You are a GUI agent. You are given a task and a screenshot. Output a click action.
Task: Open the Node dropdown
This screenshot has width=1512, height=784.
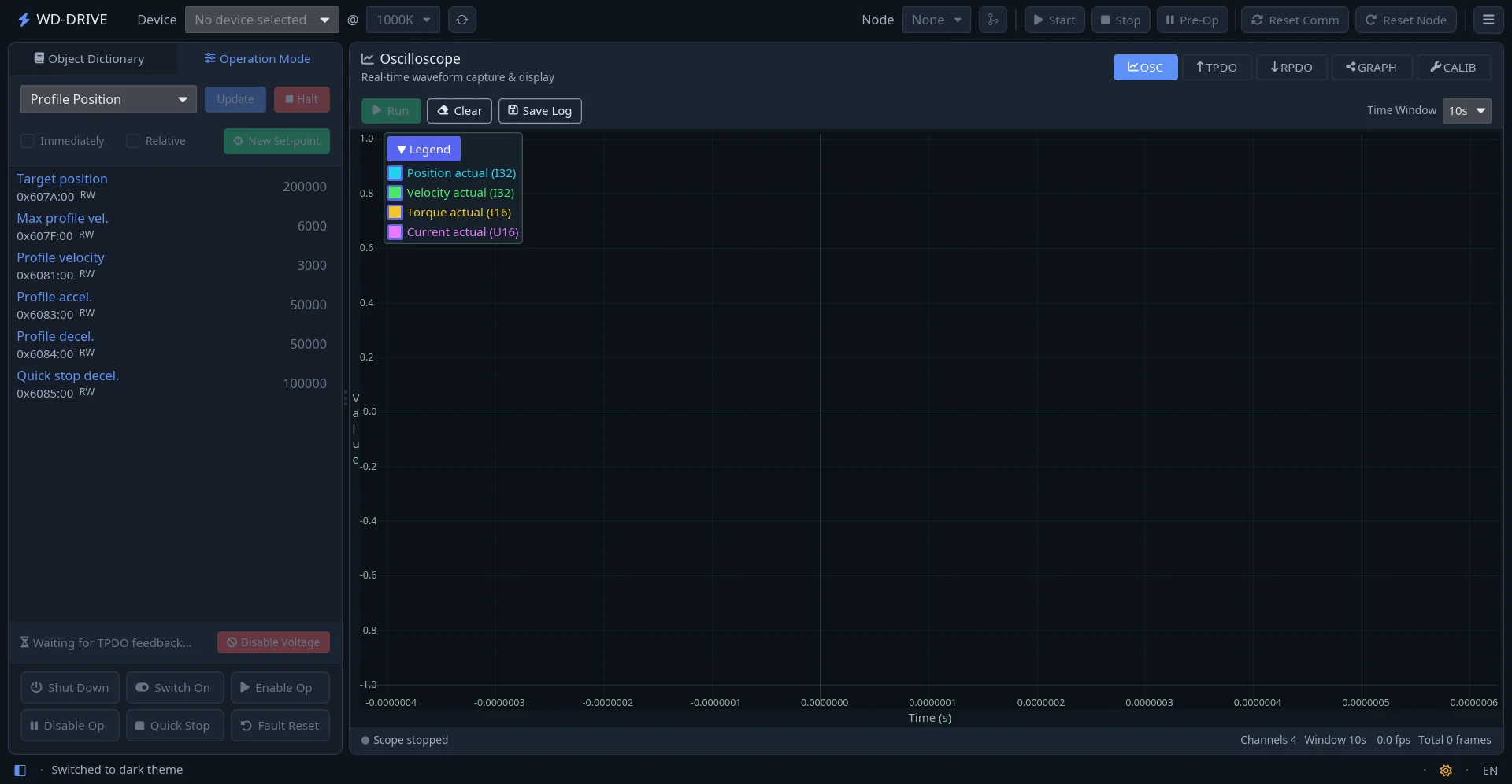point(936,20)
